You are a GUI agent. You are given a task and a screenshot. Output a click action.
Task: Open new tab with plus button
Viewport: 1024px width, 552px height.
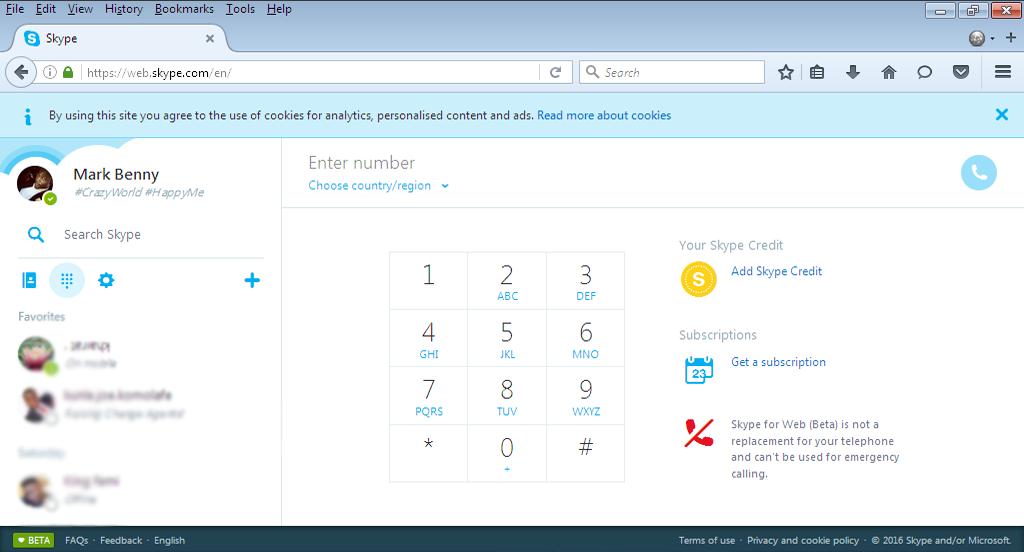[1010, 38]
